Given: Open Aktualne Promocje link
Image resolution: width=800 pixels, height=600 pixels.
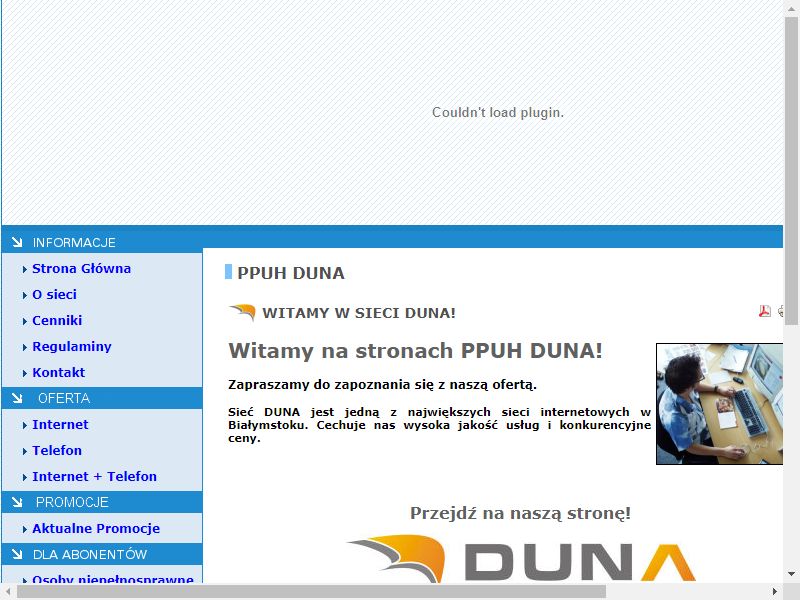Looking at the screenshot, I should tap(95, 529).
